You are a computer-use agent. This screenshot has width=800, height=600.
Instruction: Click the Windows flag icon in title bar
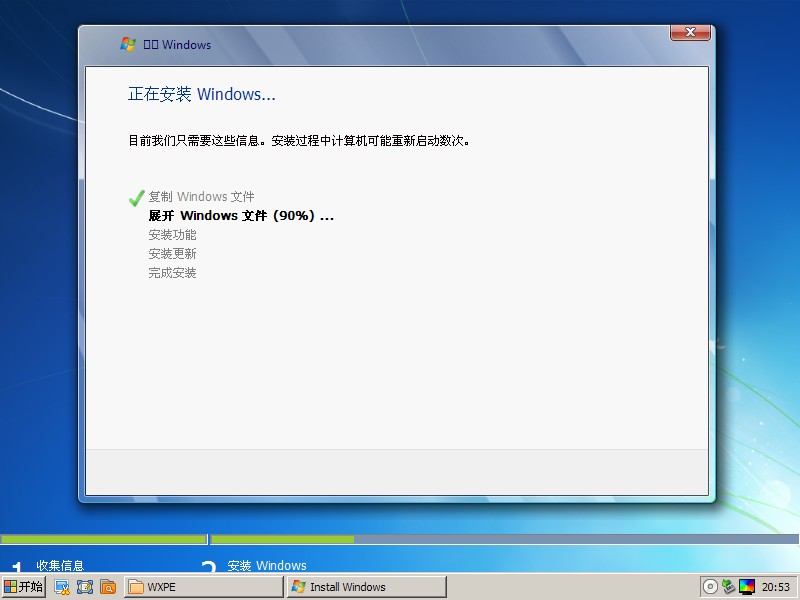tap(128, 44)
